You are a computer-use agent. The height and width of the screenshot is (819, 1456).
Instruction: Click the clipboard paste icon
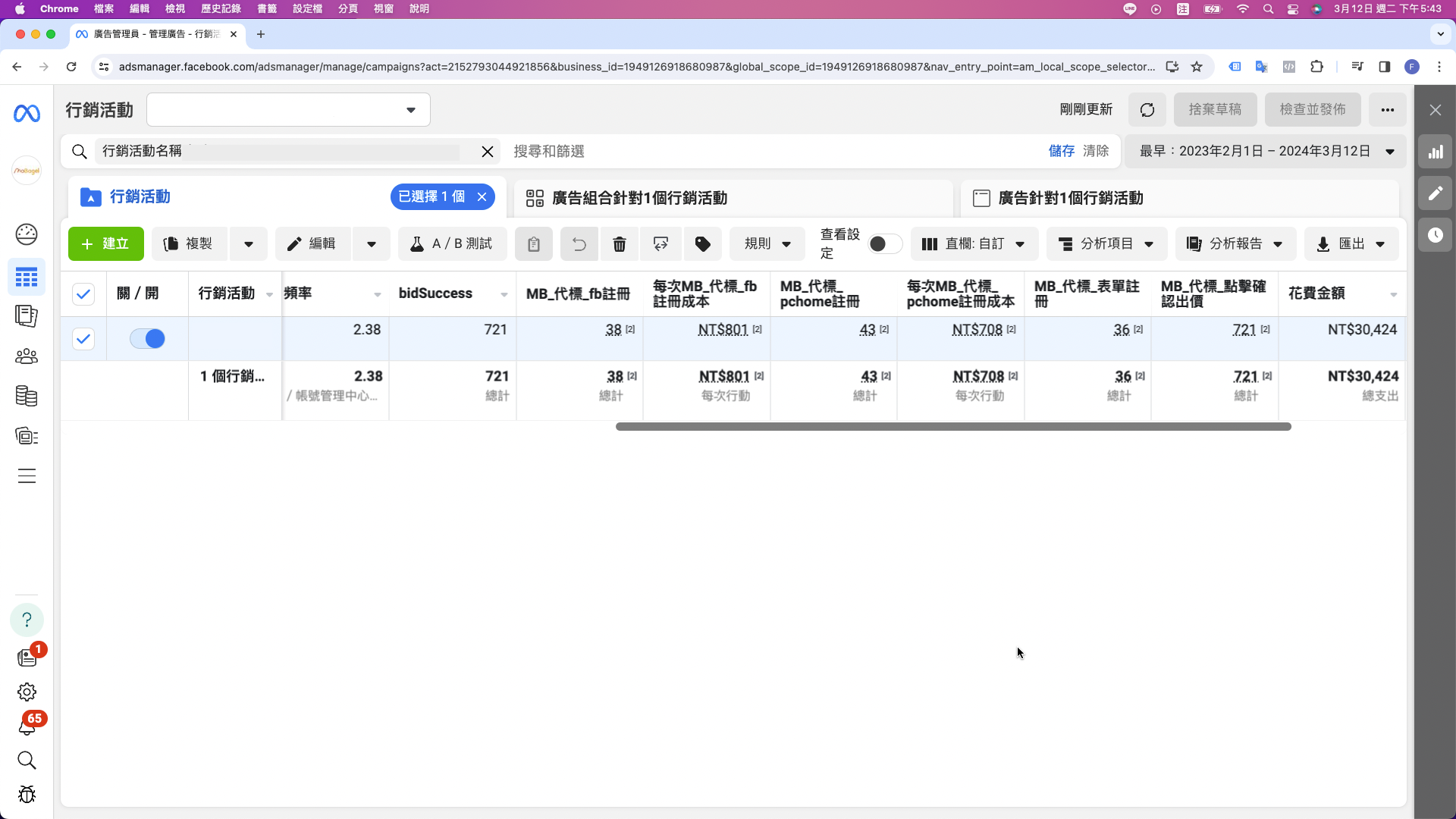point(534,244)
